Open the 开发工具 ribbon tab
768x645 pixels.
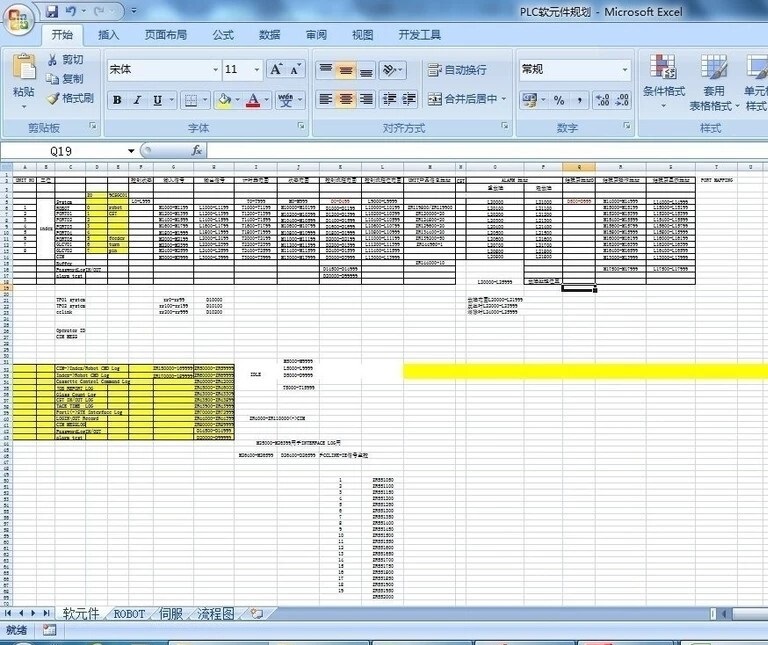[419, 35]
